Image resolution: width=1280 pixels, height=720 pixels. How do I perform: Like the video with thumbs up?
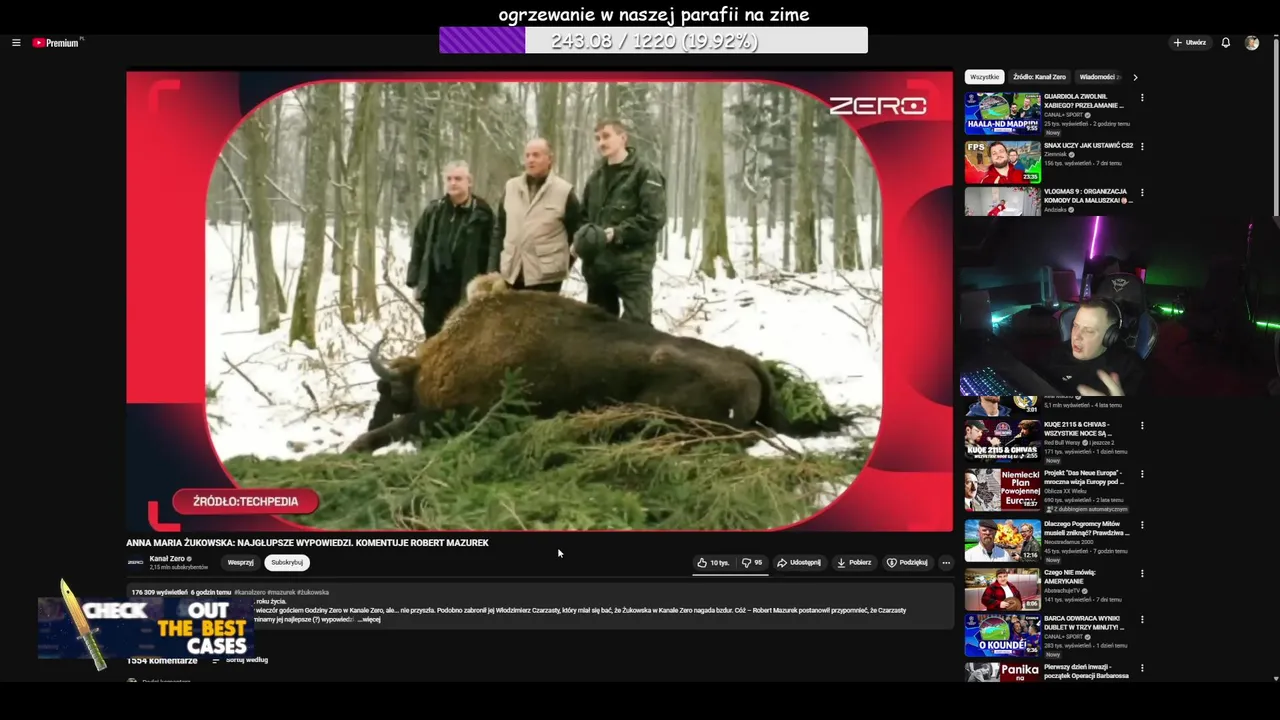click(713, 563)
